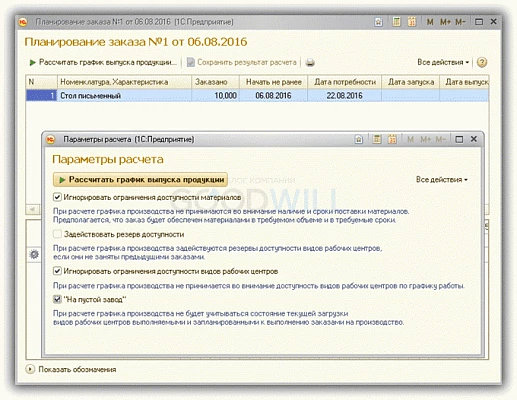This screenshot has height=400, width=517.
Task: Open help question mark icon
Action: [x=482, y=62]
